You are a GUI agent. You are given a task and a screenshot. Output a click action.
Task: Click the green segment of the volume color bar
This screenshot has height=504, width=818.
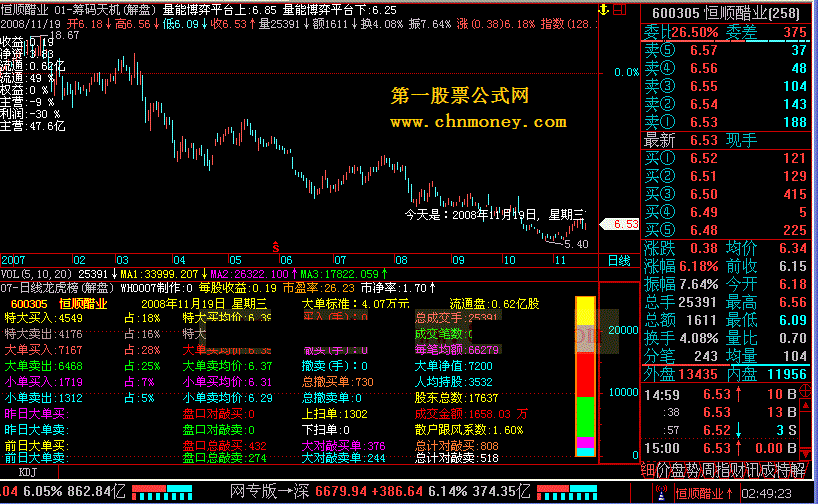tap(585, 417)
